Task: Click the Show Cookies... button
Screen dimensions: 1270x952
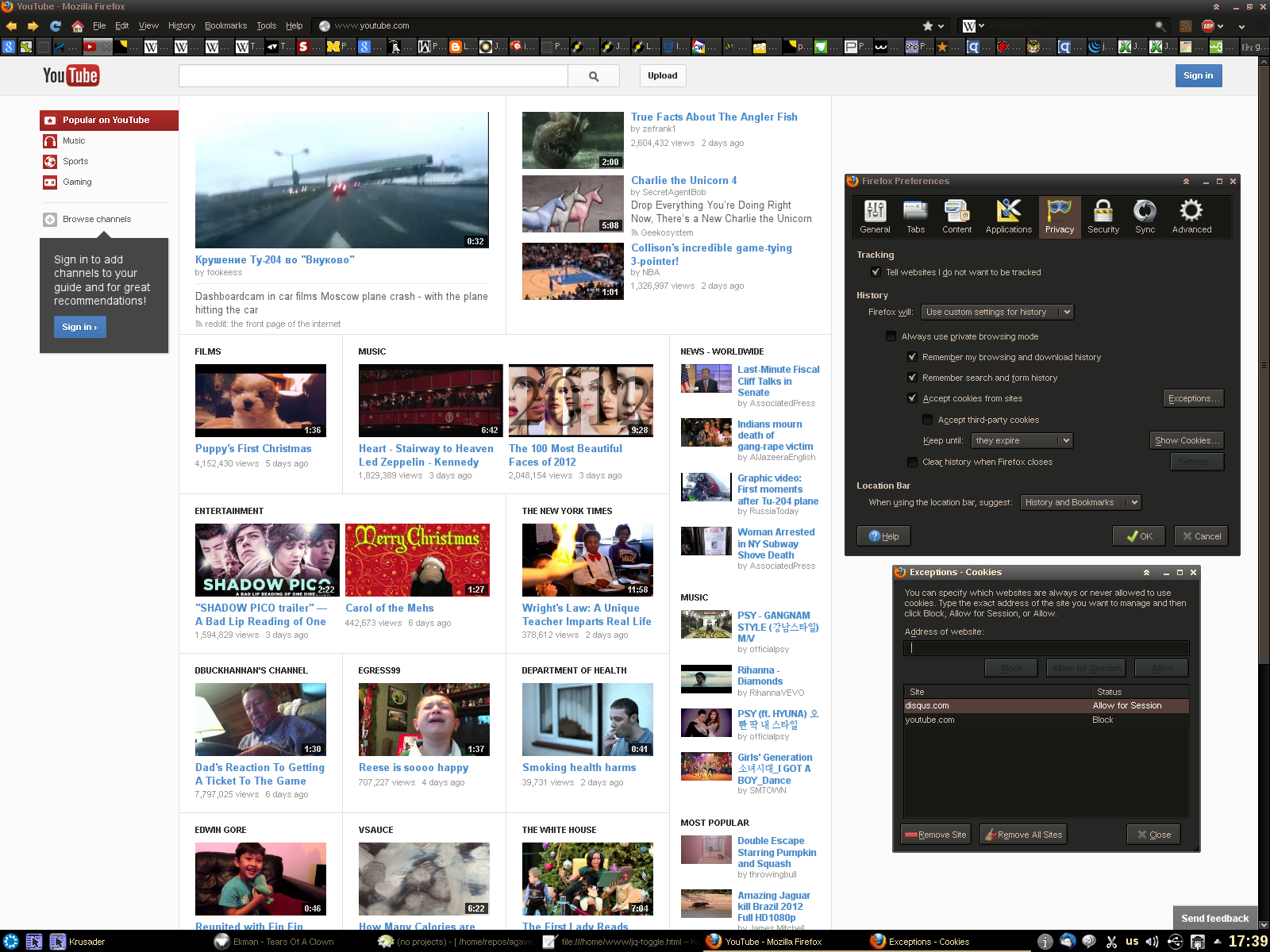Action: 1187,440
